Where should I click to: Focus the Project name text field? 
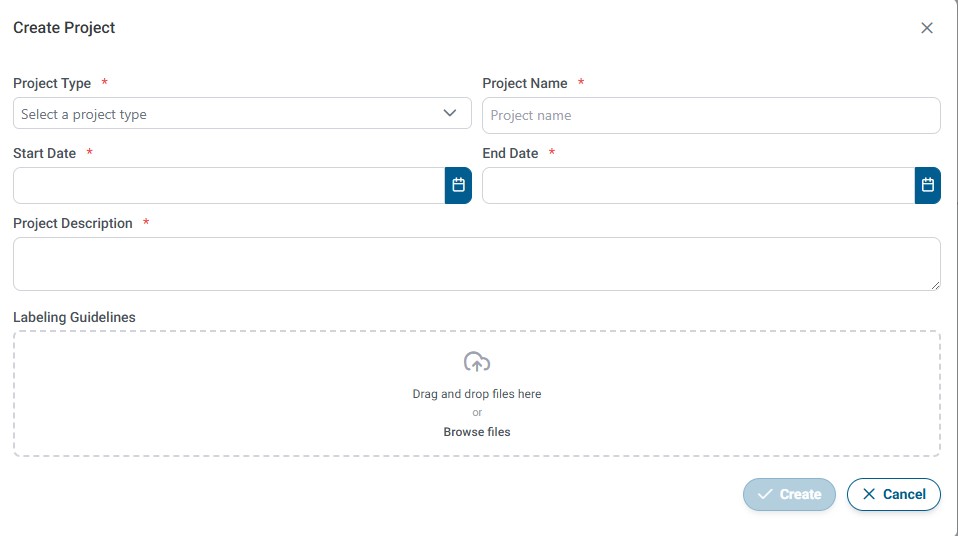(711, 115)
